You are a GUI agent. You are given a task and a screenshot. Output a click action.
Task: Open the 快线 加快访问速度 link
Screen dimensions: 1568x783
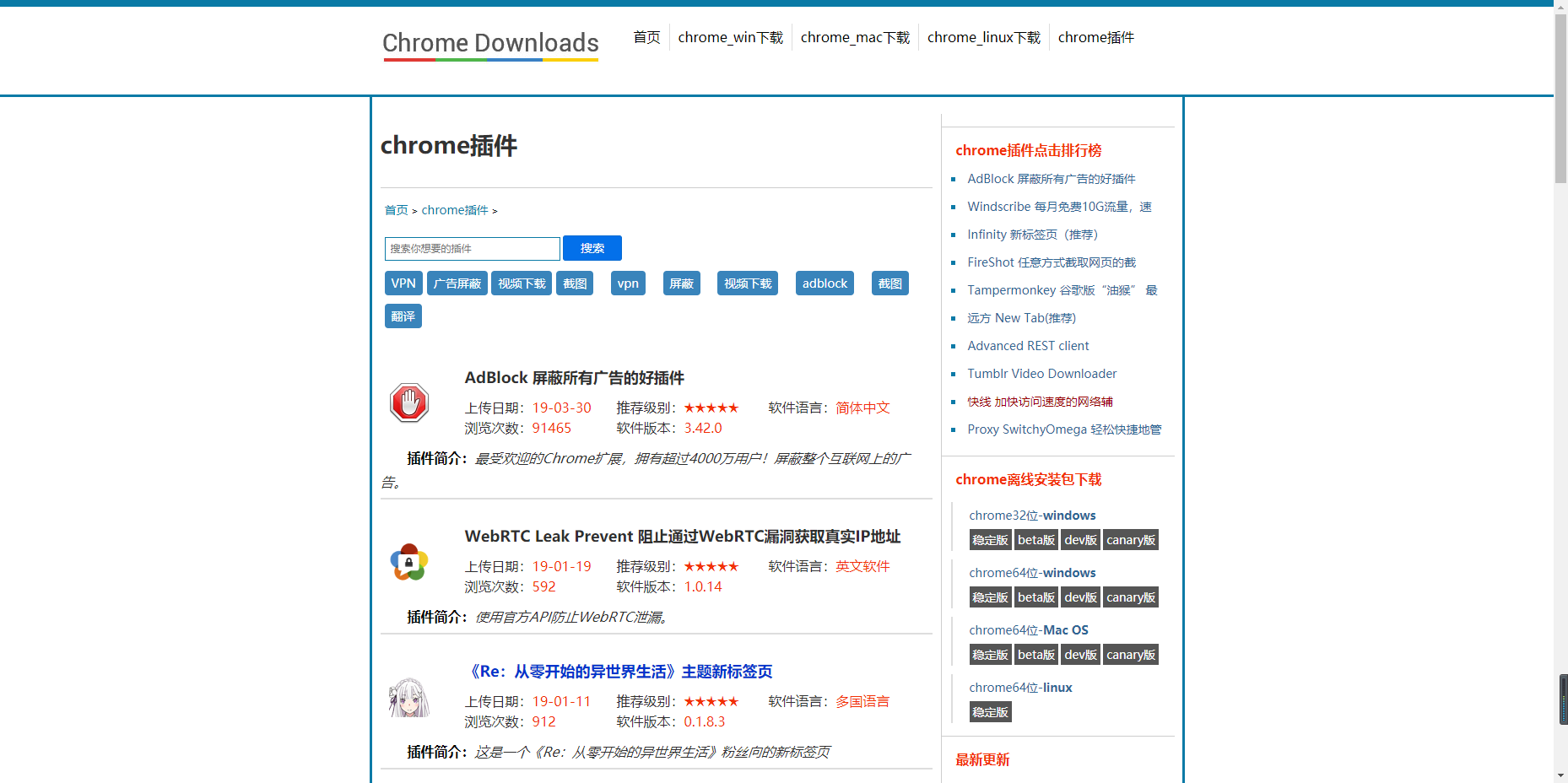tap(1041, 402)
